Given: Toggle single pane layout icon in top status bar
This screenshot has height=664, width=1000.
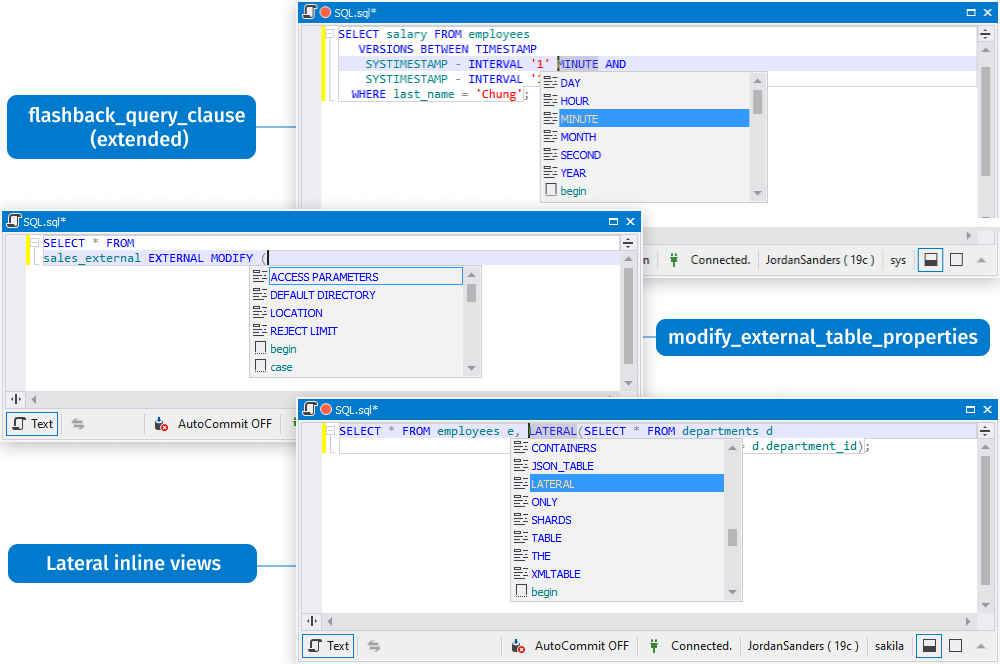Looking at the screenshot, I should [957, 260].
